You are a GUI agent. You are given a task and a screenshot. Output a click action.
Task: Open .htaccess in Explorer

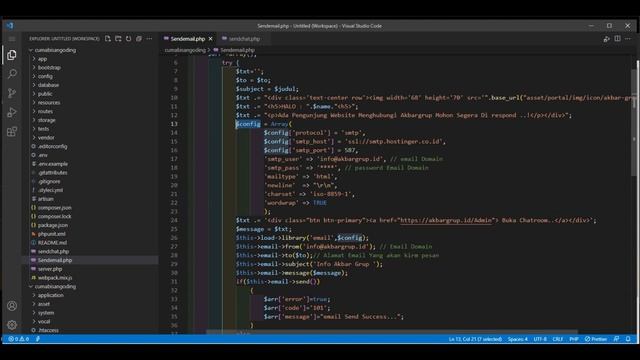coord(48,330)
